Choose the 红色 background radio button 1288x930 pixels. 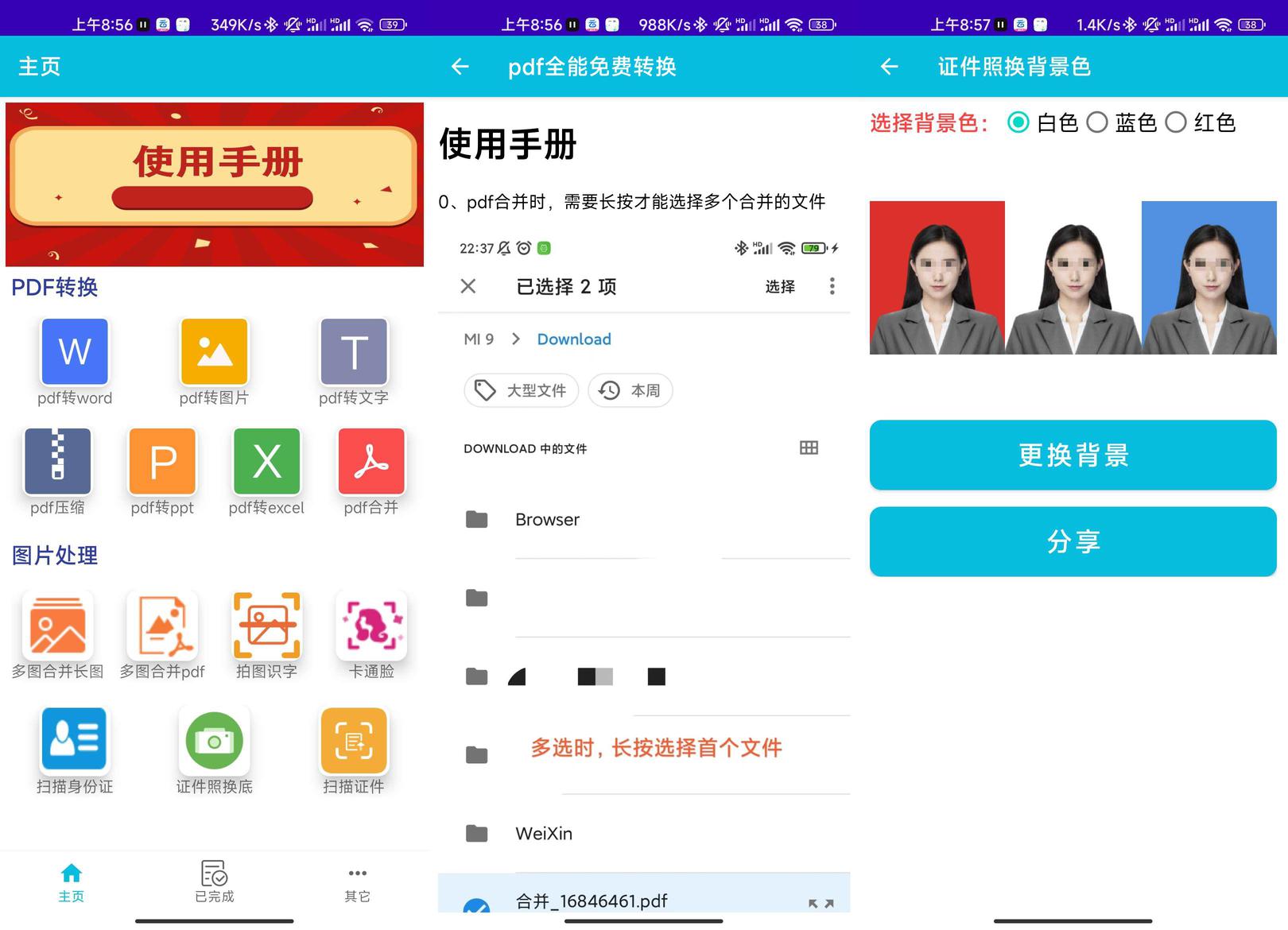pyautogui.click(x=1176, y=122)
